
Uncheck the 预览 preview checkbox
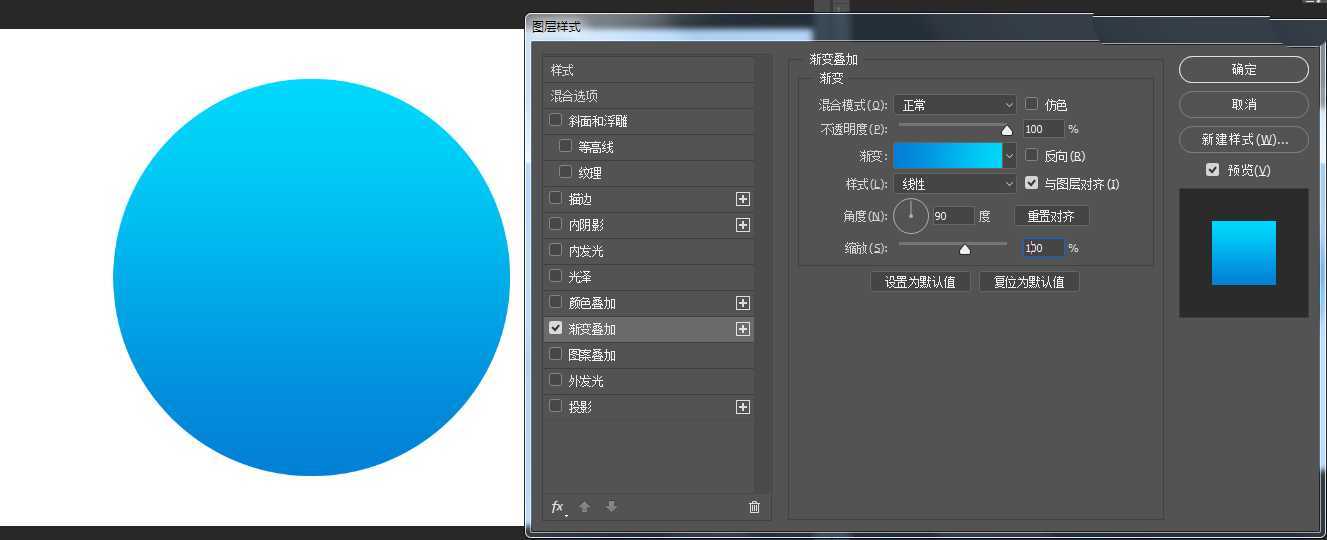coord(1212,170)
